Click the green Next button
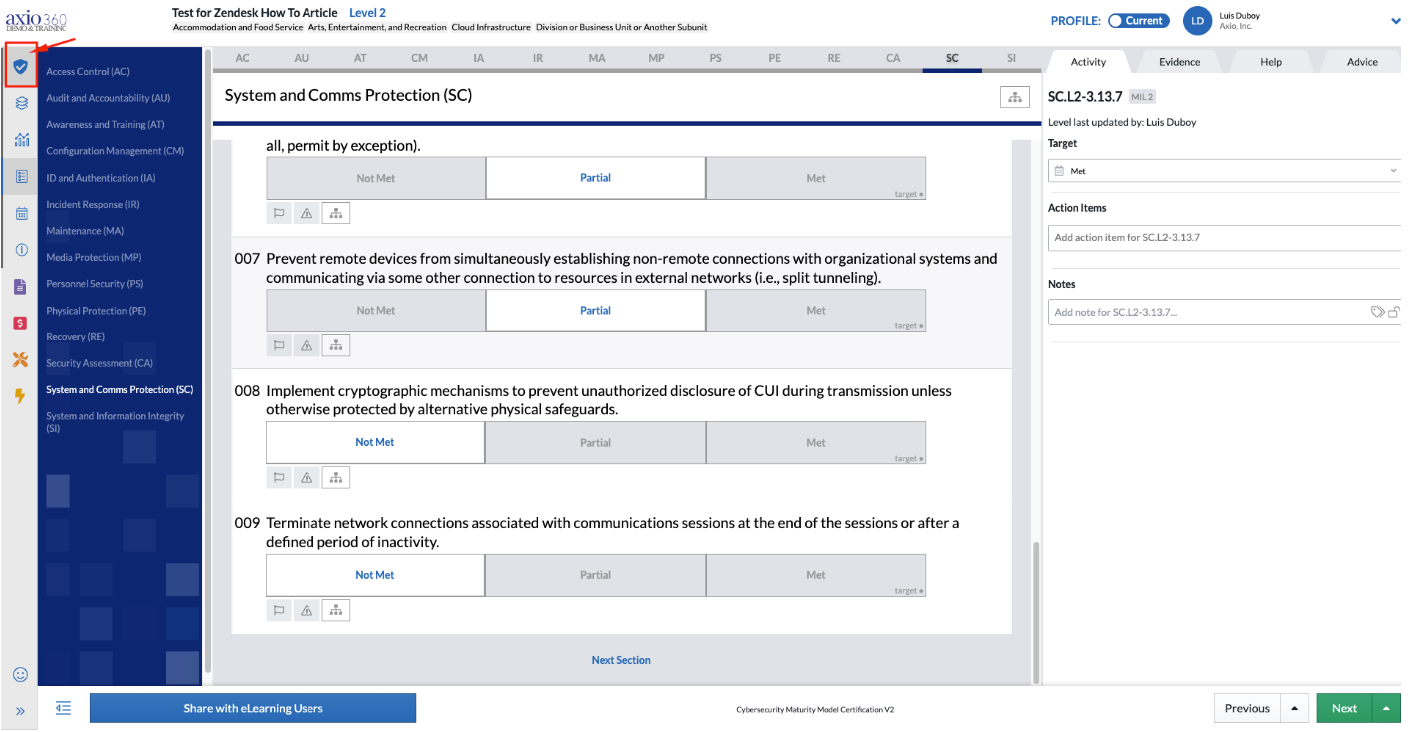Image resolution: width=1414 pixels, height=732 pixels. pyautogui.click(x=1344, y=708)
